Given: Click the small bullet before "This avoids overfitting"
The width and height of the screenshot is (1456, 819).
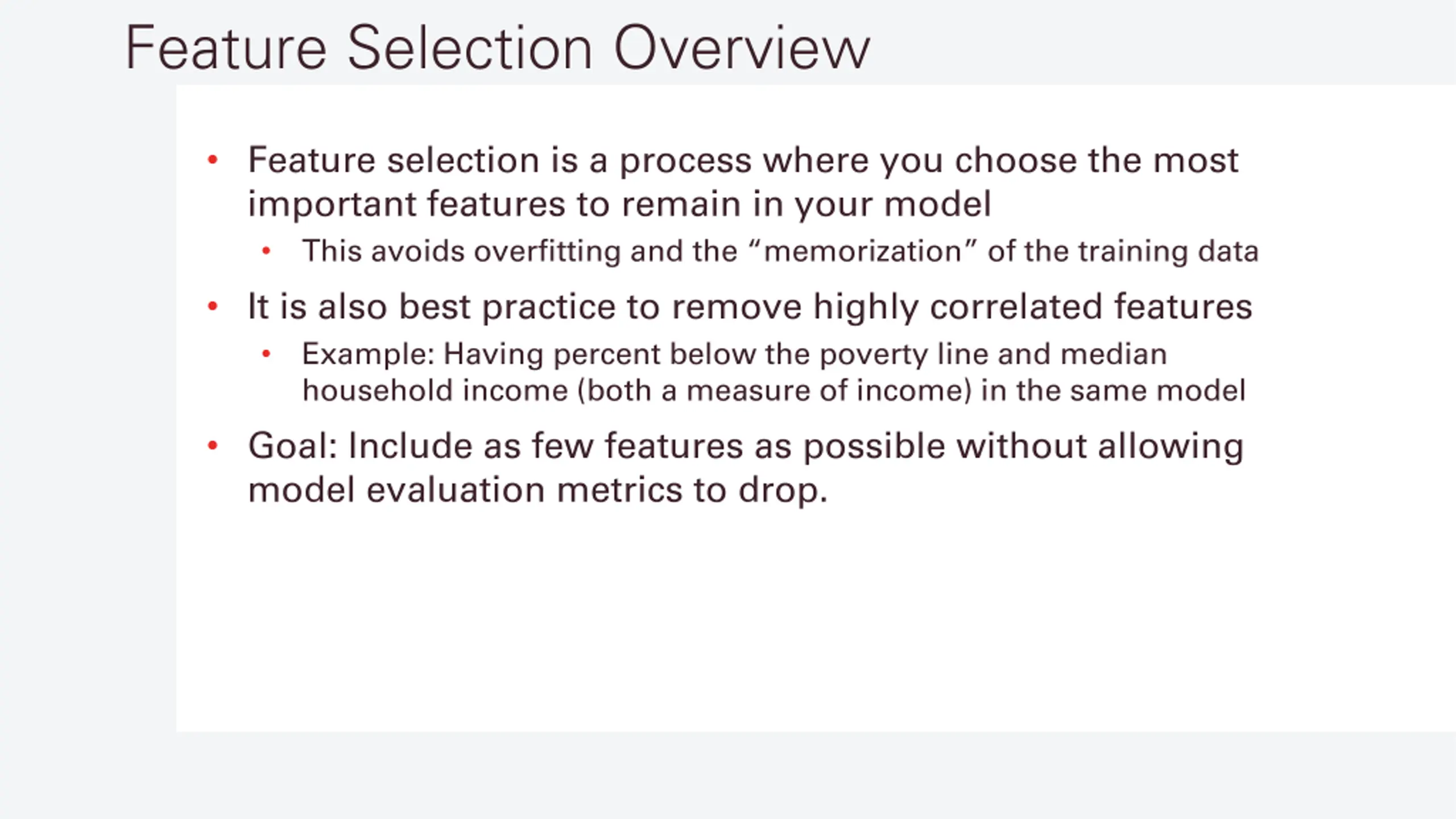Looking at the screenshot, I should pyautogui.click(x=266, y=251).
